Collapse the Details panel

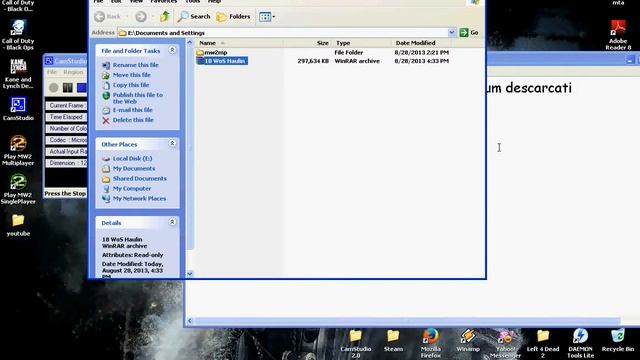172,222
